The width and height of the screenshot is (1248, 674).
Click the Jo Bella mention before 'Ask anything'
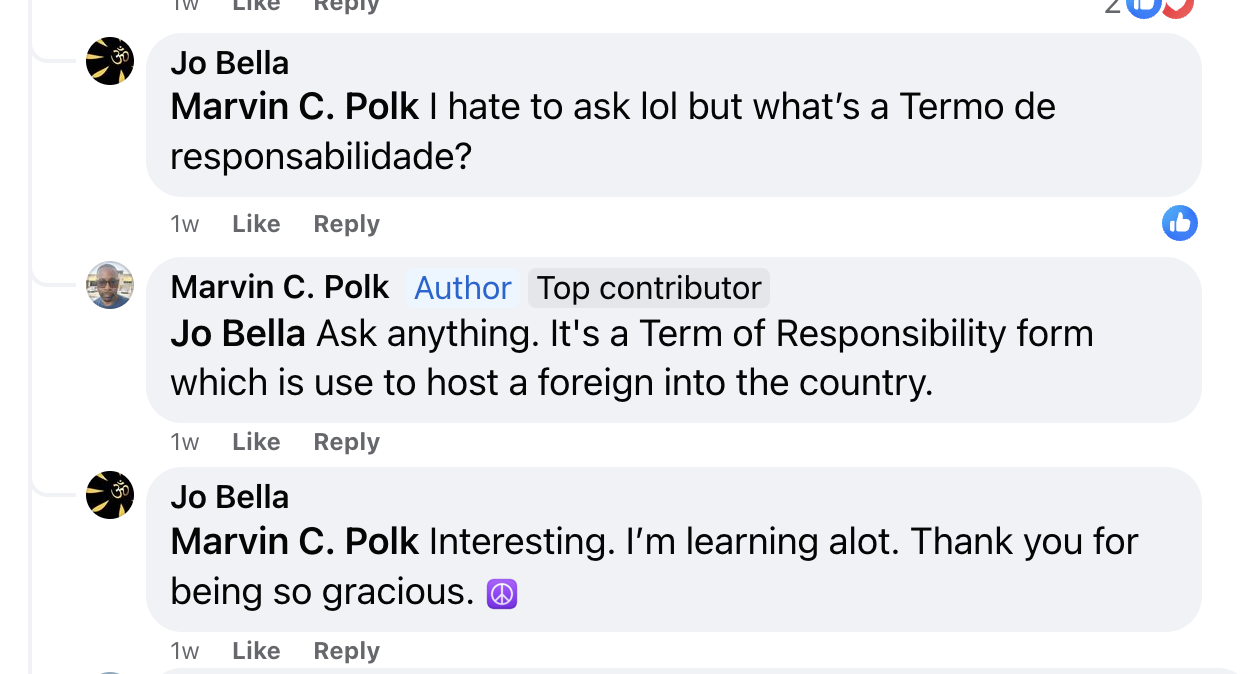238,333
